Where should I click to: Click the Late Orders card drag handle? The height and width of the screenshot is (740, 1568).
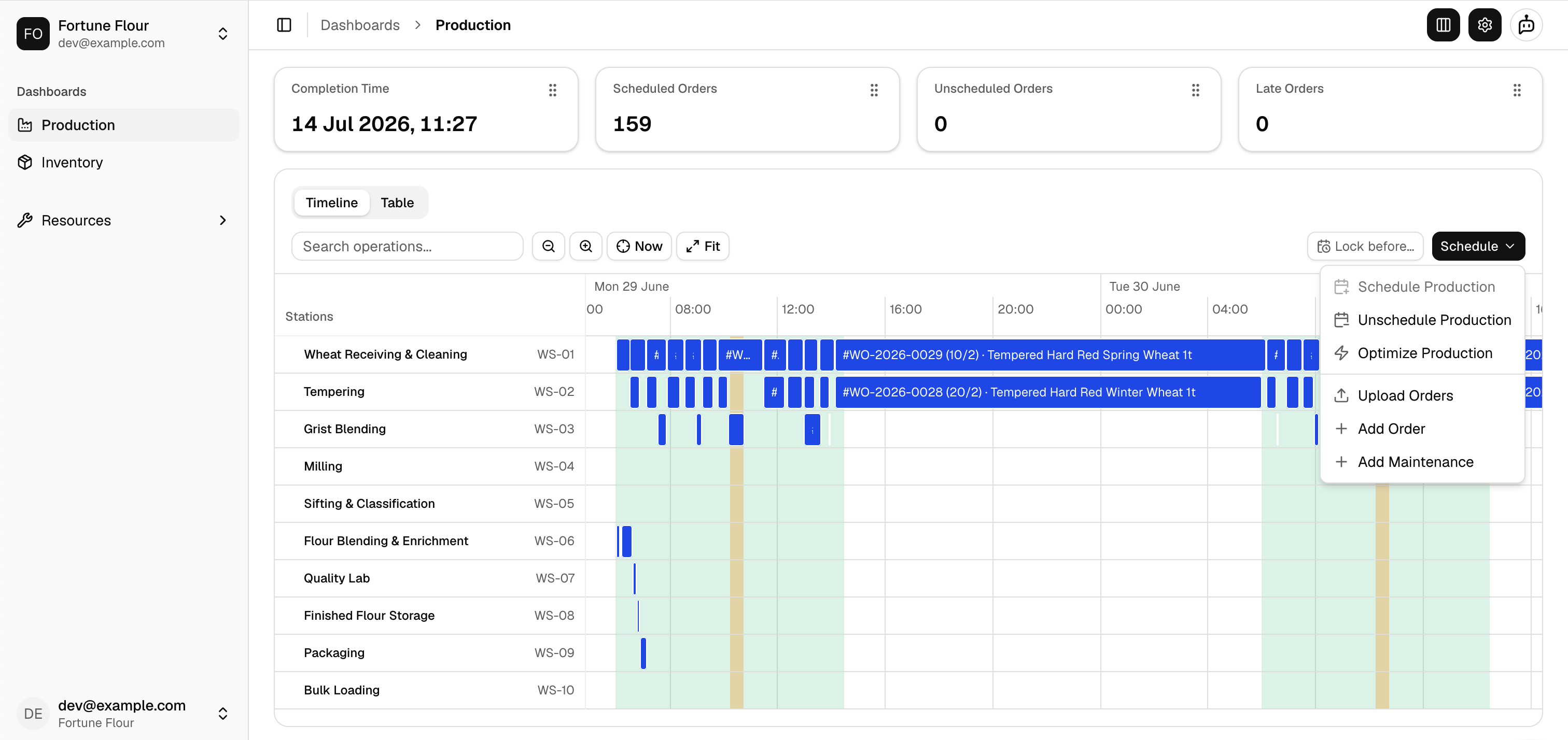coord(1517,90)
